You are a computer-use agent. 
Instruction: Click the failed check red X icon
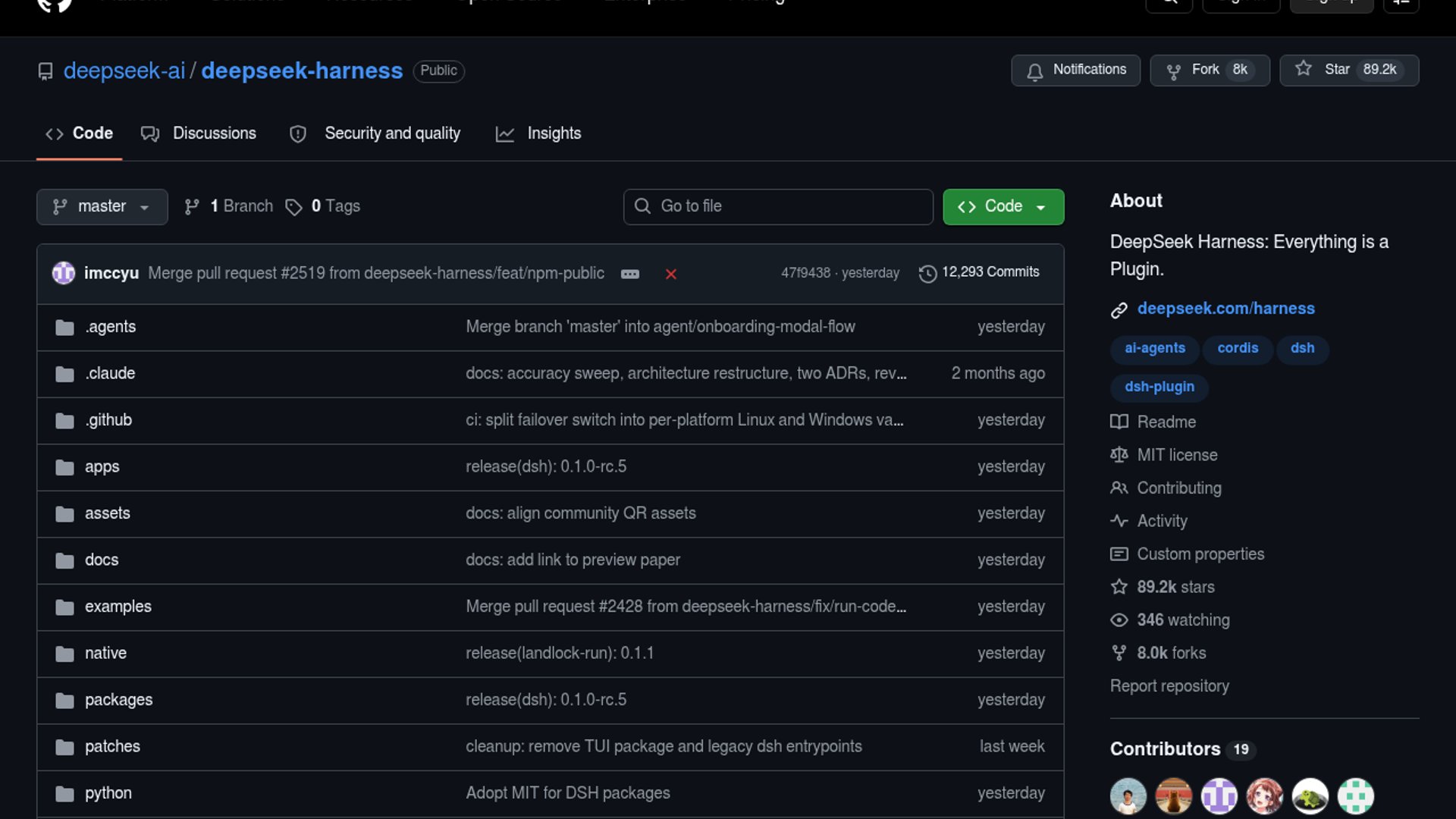[671, 274]
